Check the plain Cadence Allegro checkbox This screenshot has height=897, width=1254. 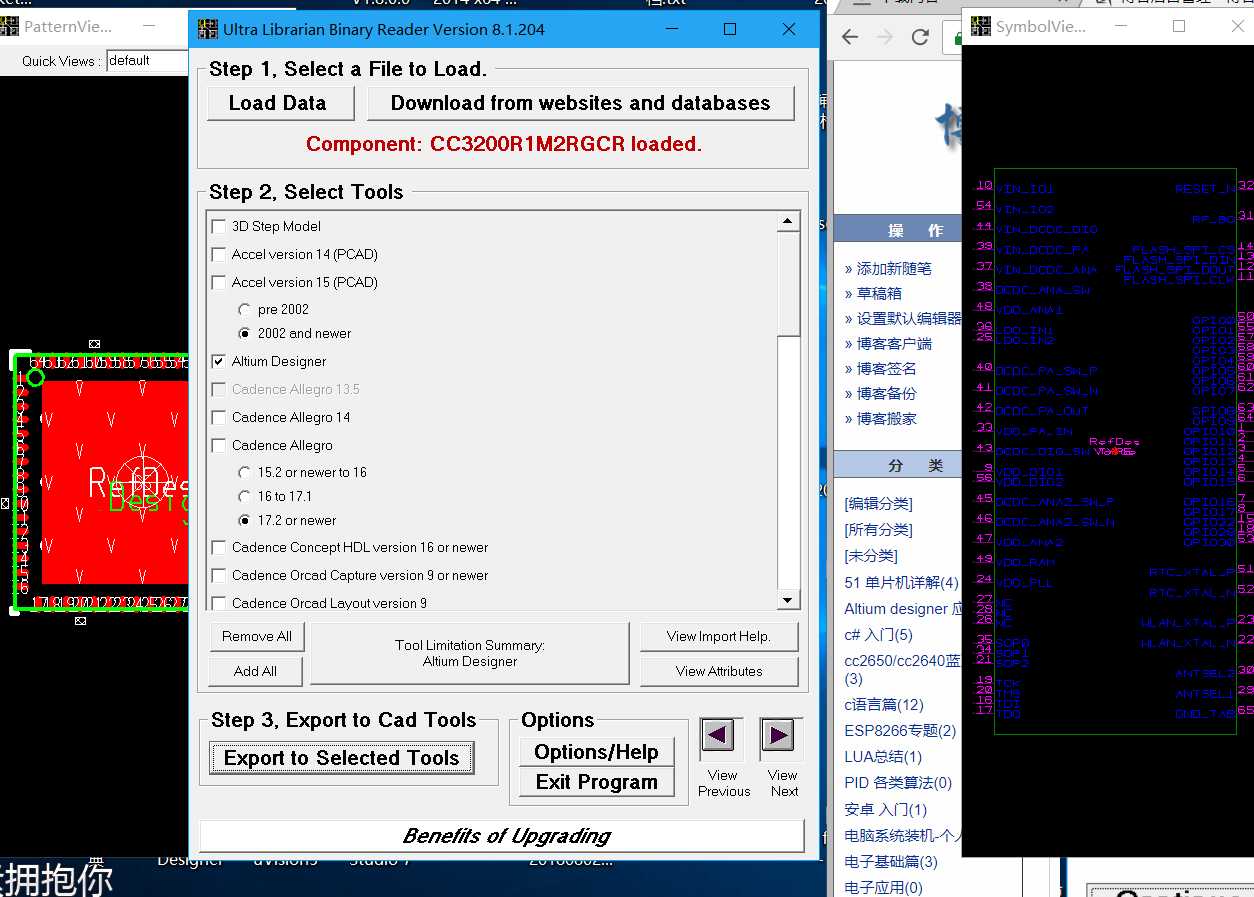(x=219, y=445)
